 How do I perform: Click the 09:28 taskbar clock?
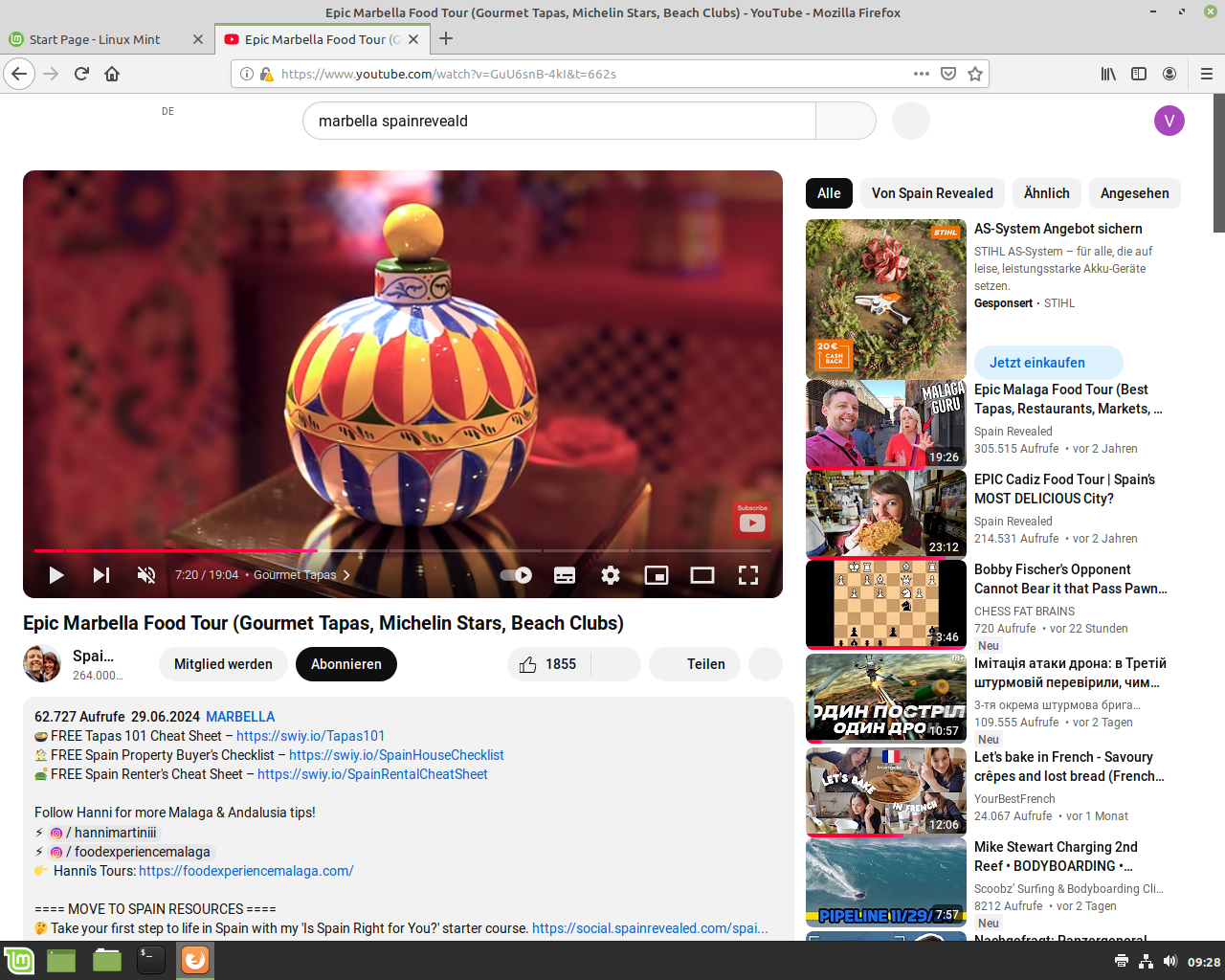tap(1204, 962)
